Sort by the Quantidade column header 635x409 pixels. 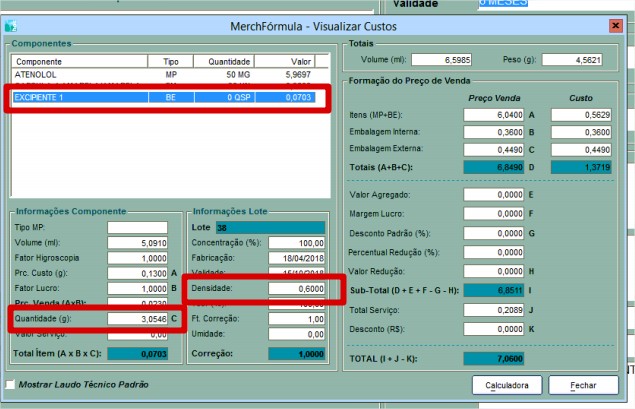(228, 61)
